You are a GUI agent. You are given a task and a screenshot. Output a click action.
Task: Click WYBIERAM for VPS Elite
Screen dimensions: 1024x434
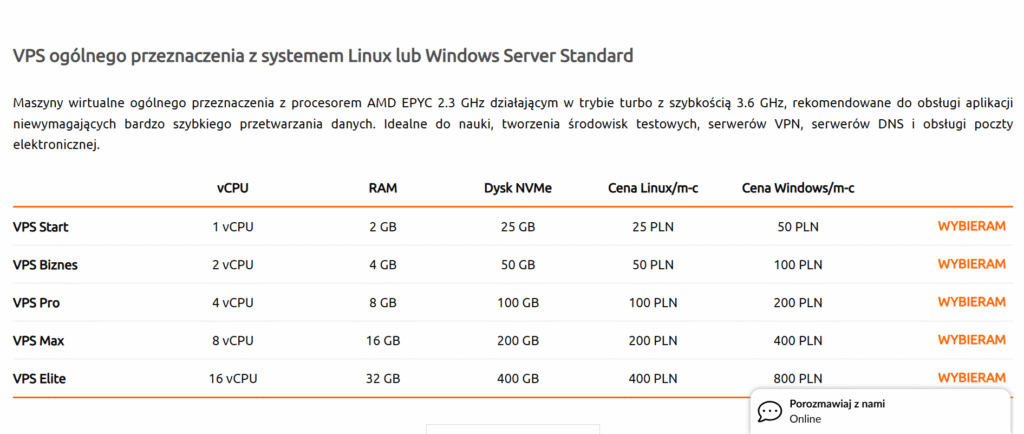pos(971,378)
